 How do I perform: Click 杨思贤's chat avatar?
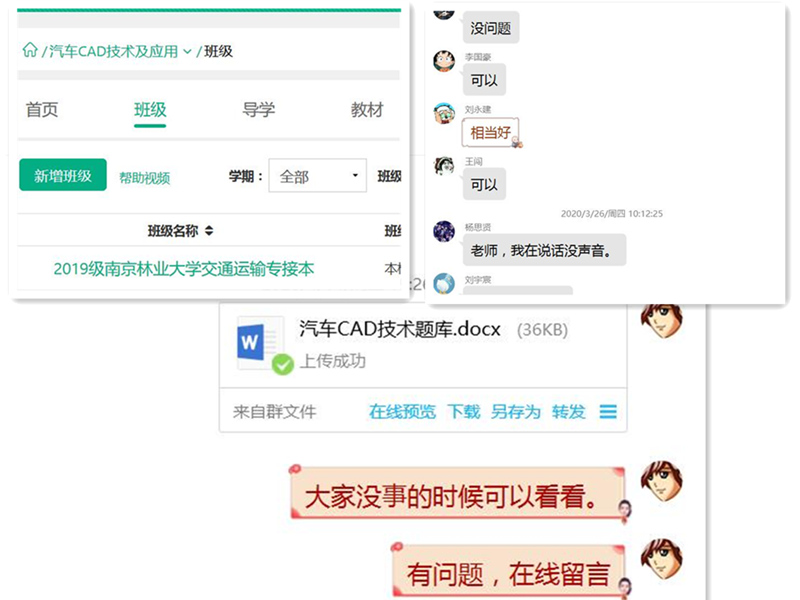[x=444, y=231]
